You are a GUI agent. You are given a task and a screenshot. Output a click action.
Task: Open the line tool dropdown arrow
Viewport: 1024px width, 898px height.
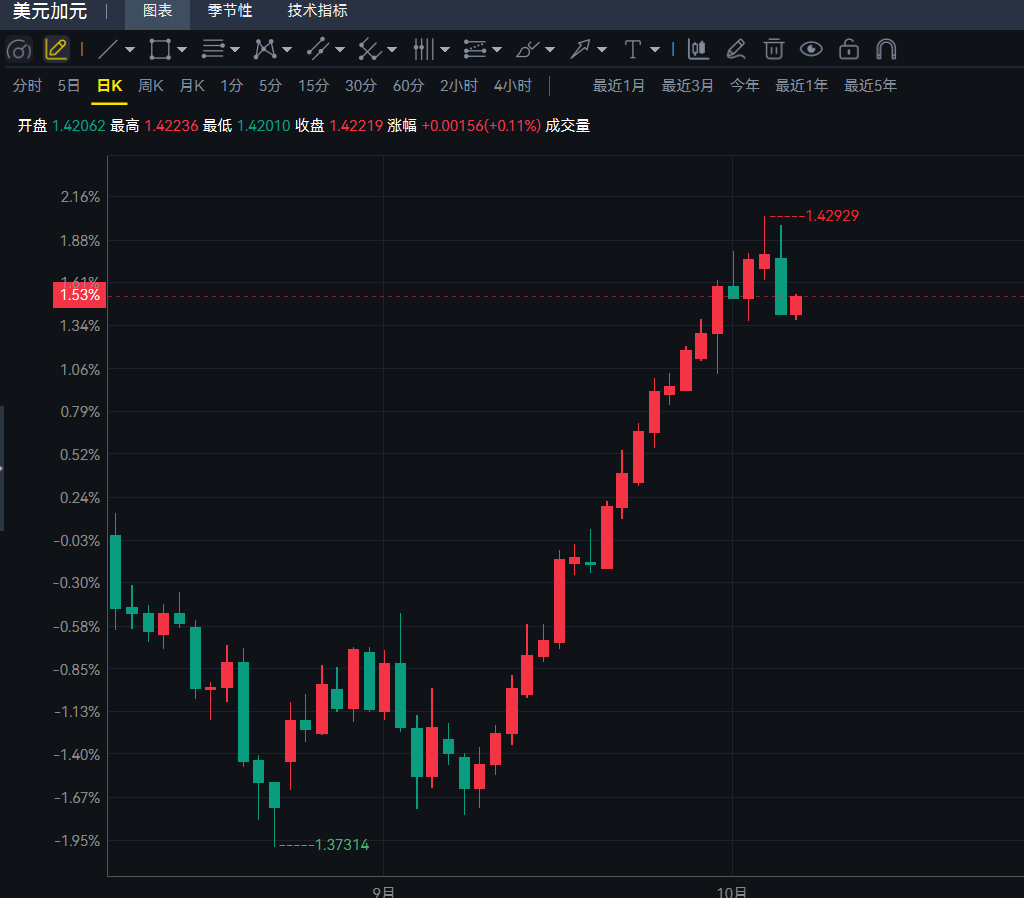click(130, 50)
